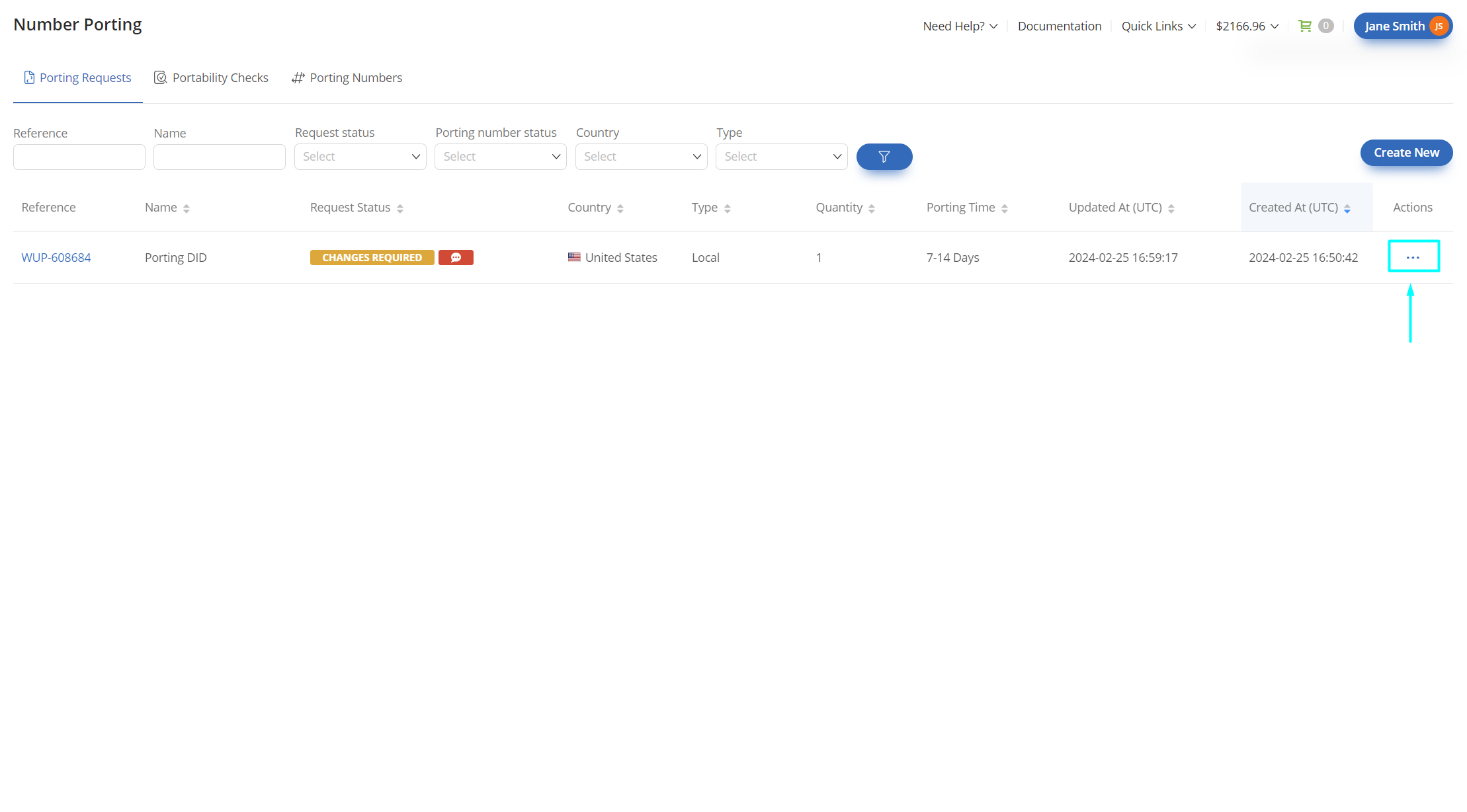
Task: Click the Porting DID name cell
Action: (x=176, y=257)
